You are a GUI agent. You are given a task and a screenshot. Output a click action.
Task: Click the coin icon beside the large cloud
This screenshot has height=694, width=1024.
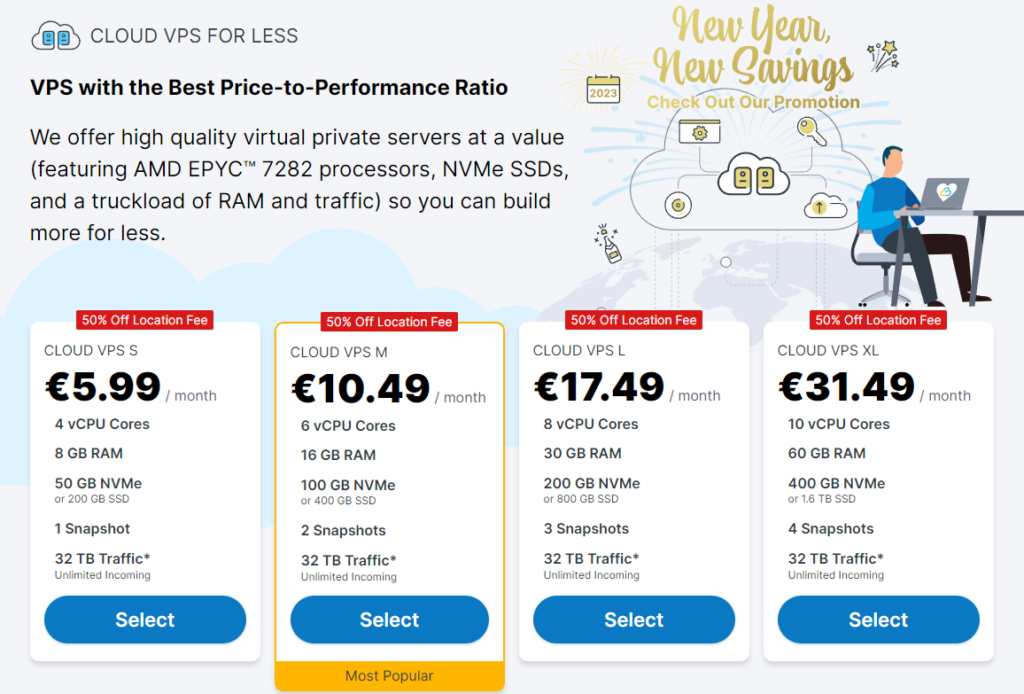[678, 205]
